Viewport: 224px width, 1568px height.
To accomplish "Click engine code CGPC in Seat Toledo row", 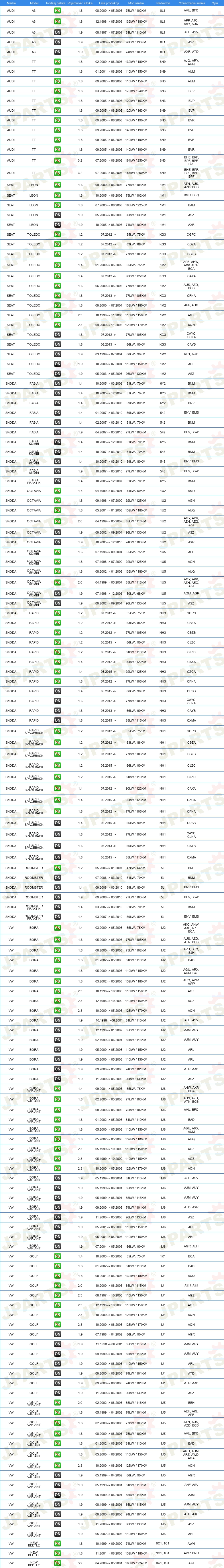I will 191,234.
